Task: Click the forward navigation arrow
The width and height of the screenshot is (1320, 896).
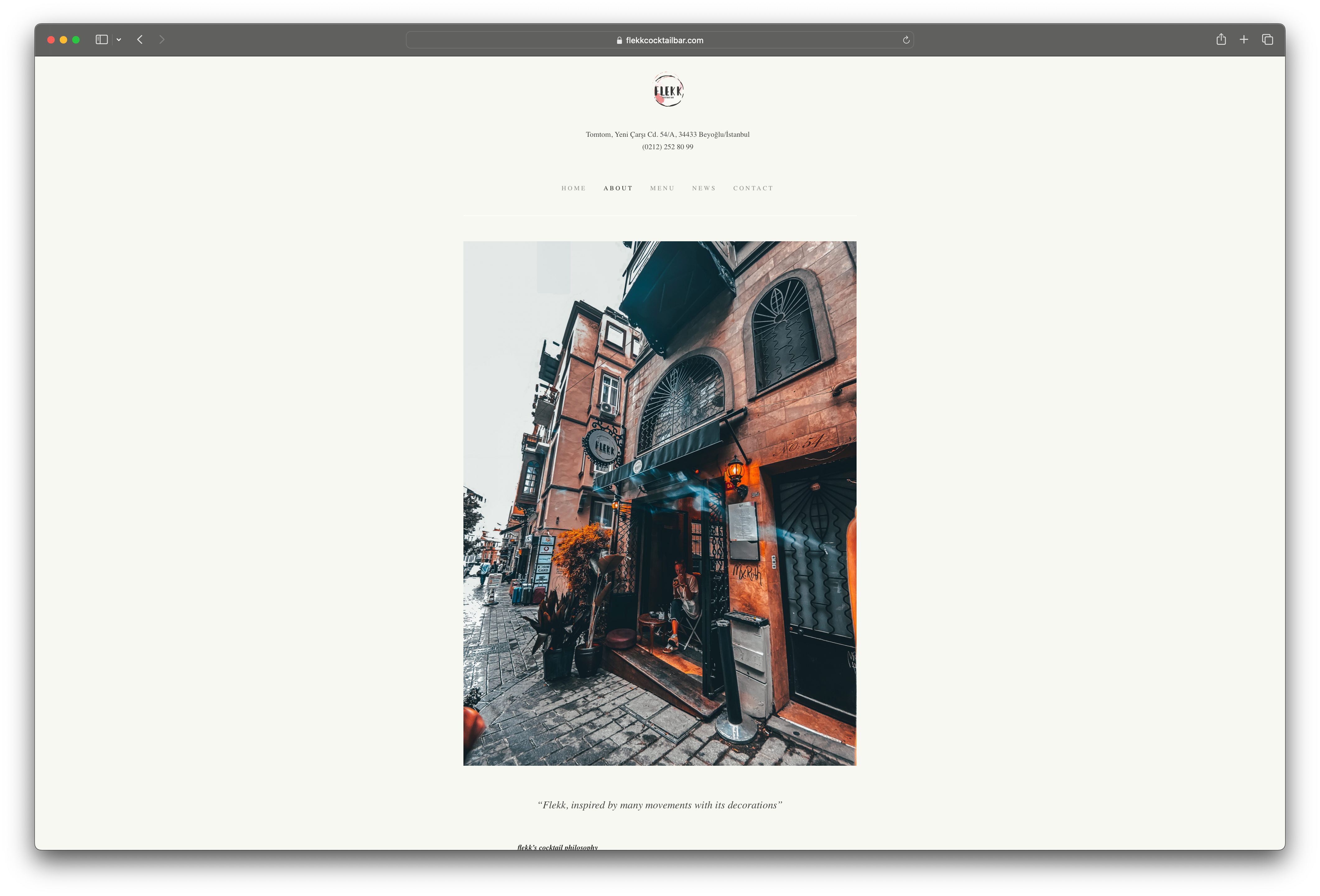Action: pos(162,40)
